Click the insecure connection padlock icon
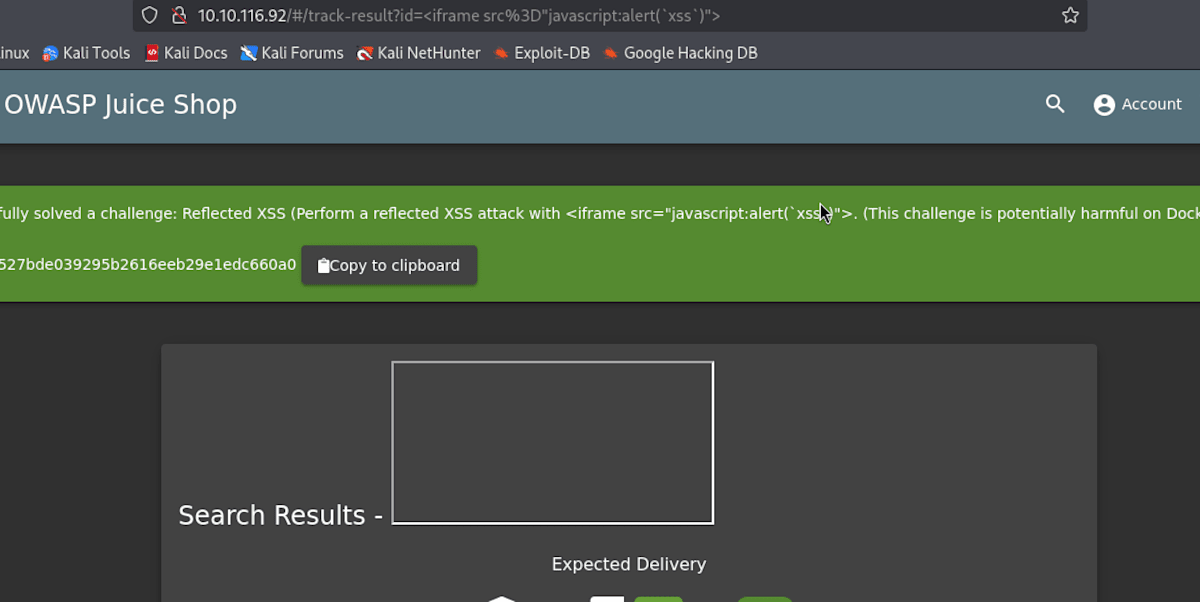The width and height of the screenshot is (1200, 602). point(179,15)
